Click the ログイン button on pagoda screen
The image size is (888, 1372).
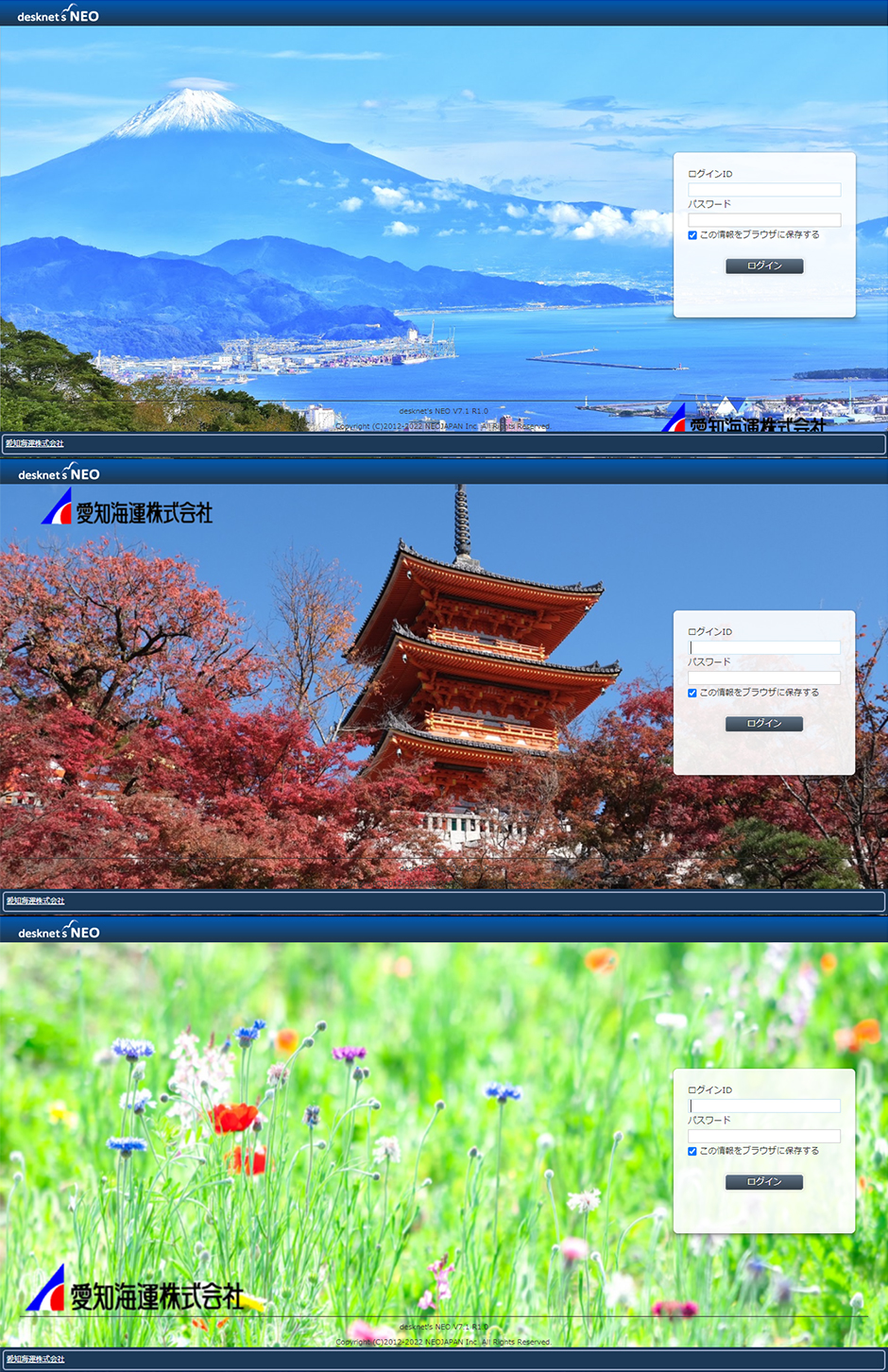click(764, 724)
